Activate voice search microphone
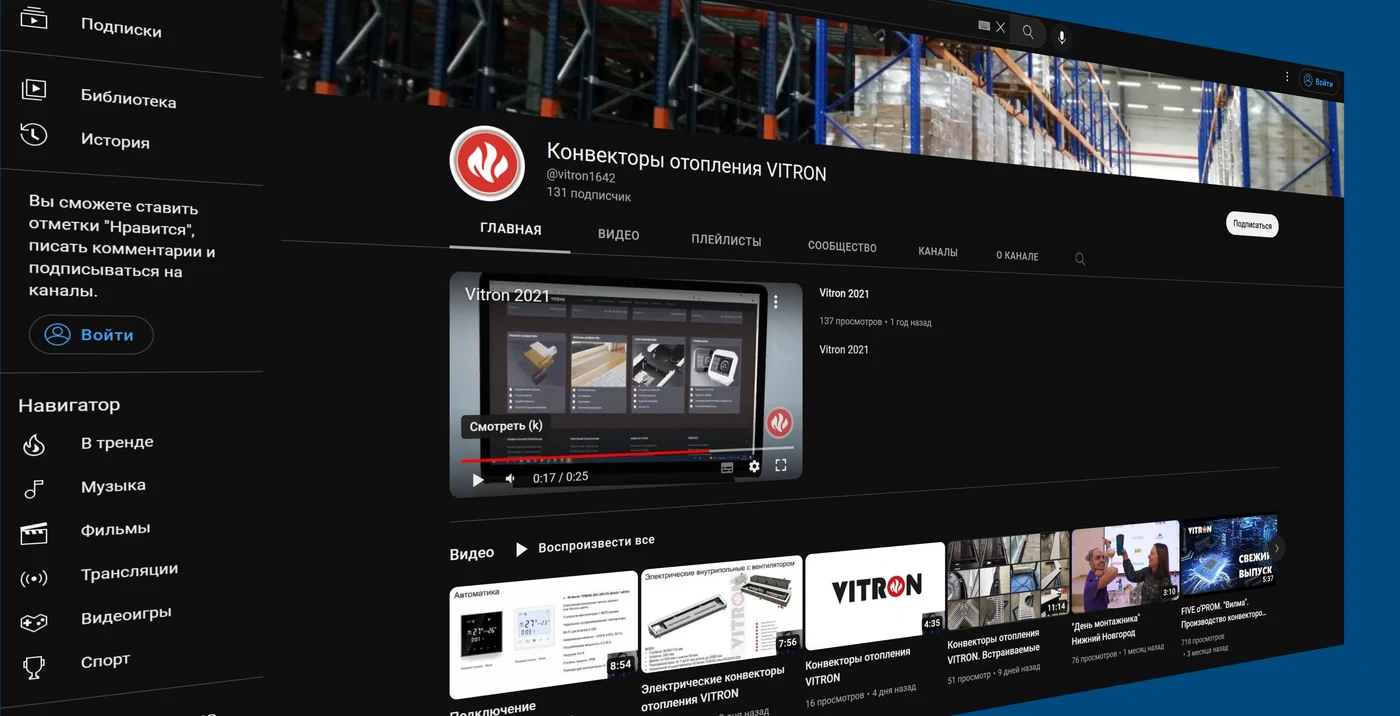 pyautogui.click(x=1062, y=38)
